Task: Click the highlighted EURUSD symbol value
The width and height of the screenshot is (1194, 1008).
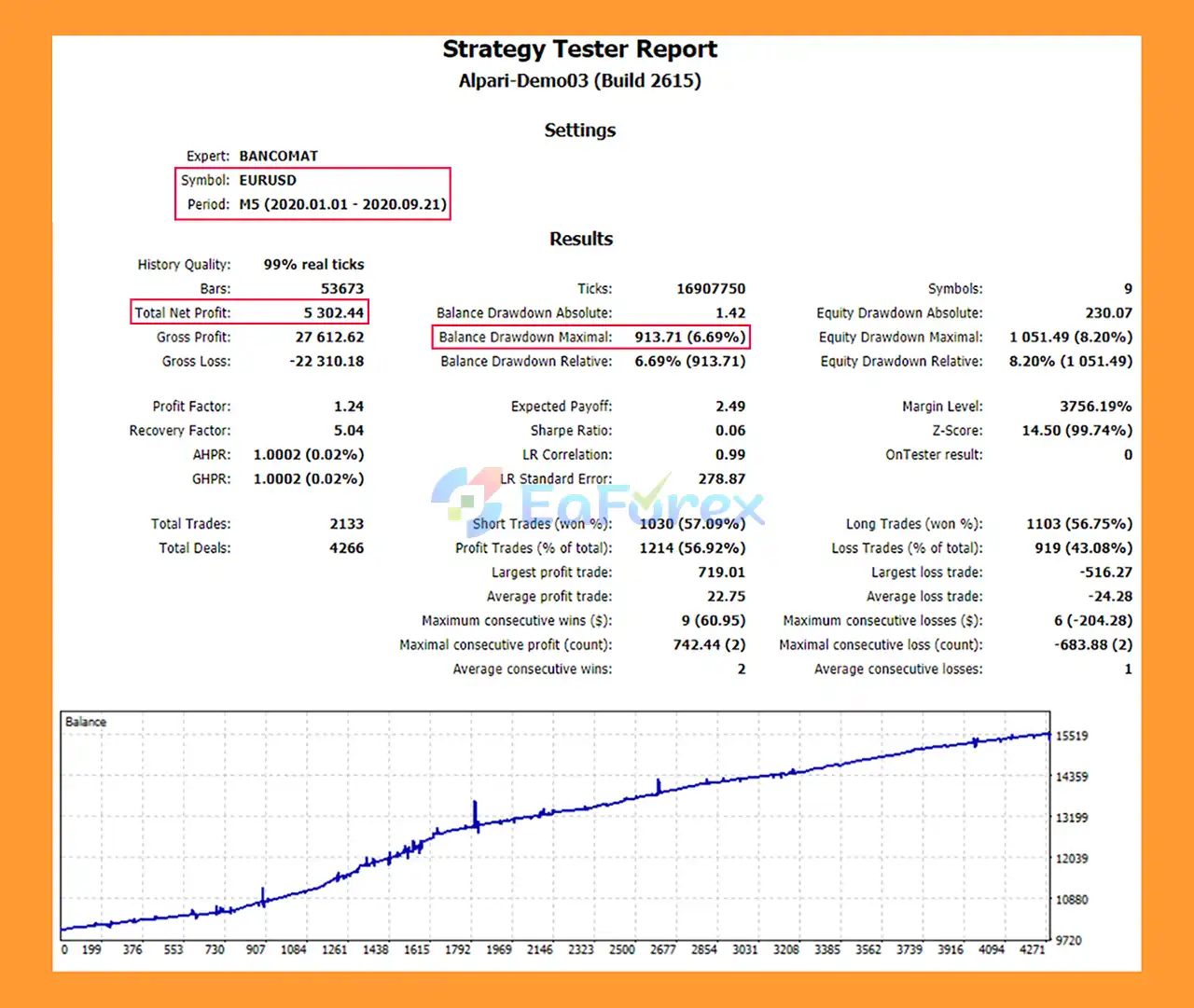Action: tap(268, 180)
